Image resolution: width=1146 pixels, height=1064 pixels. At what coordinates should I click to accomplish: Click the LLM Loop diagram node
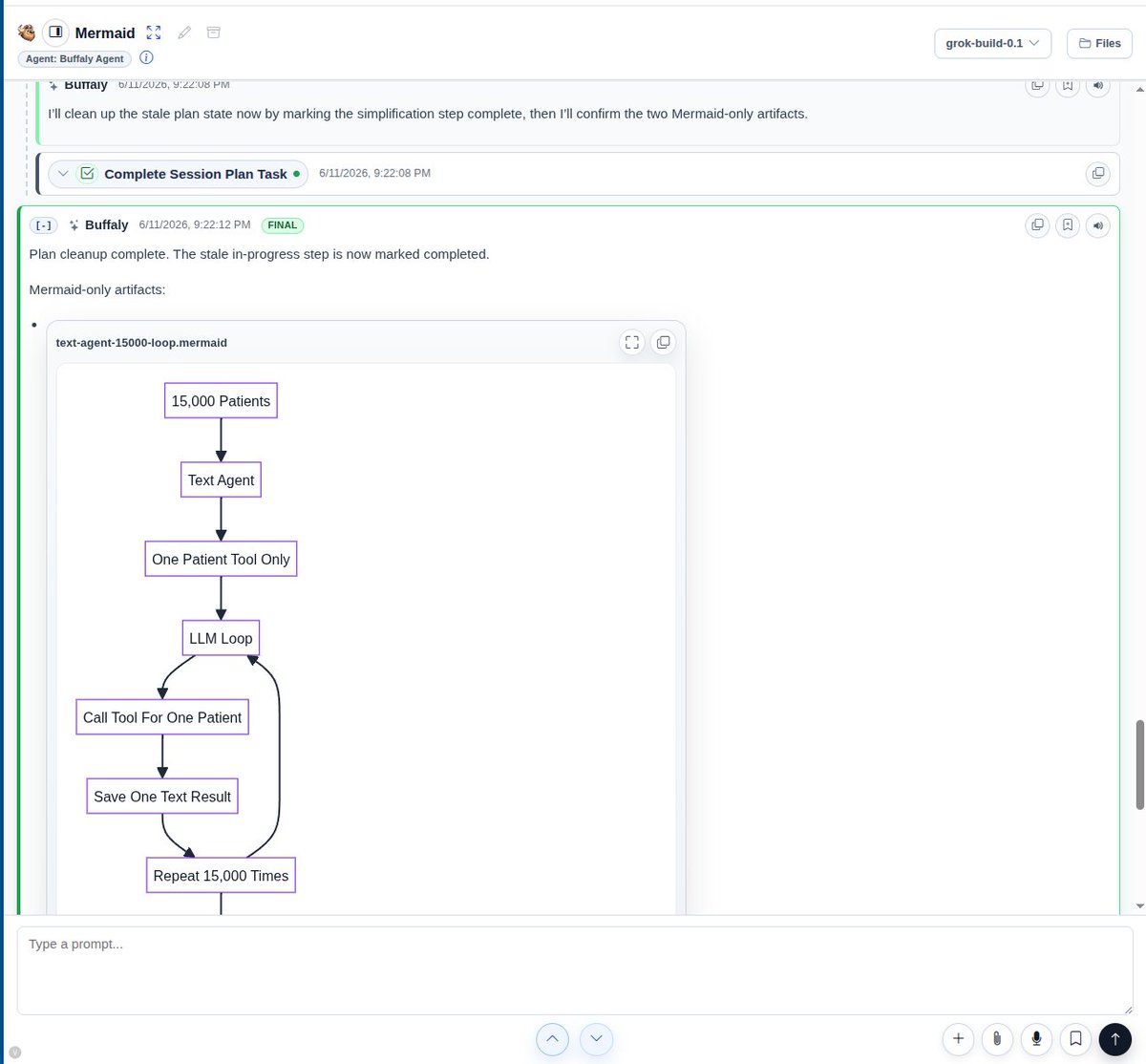221,639
